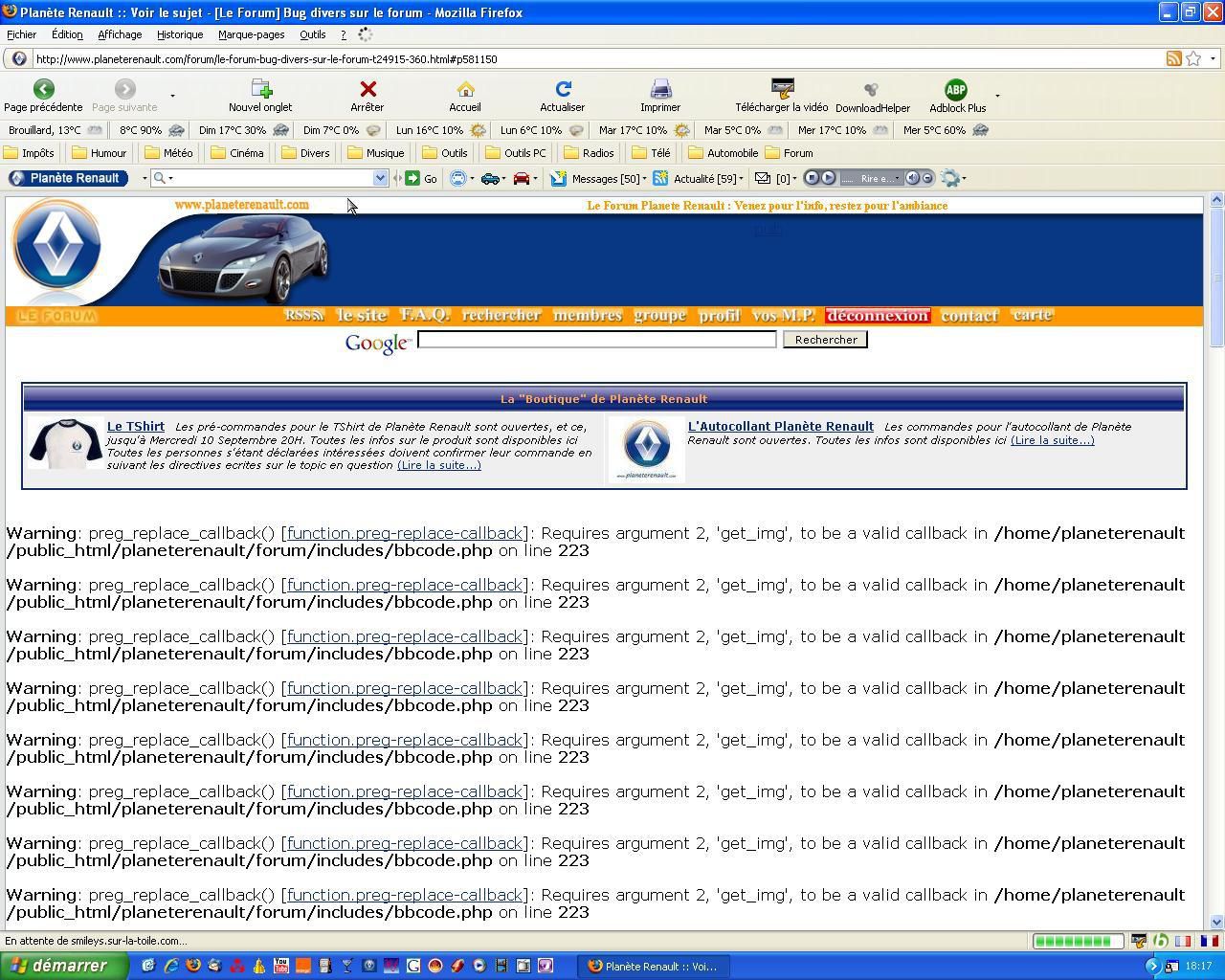The image size is (1225, 980).
Task: Click the blue car icon in Planète Renault toolbar
Action: (x=490, y=178)
